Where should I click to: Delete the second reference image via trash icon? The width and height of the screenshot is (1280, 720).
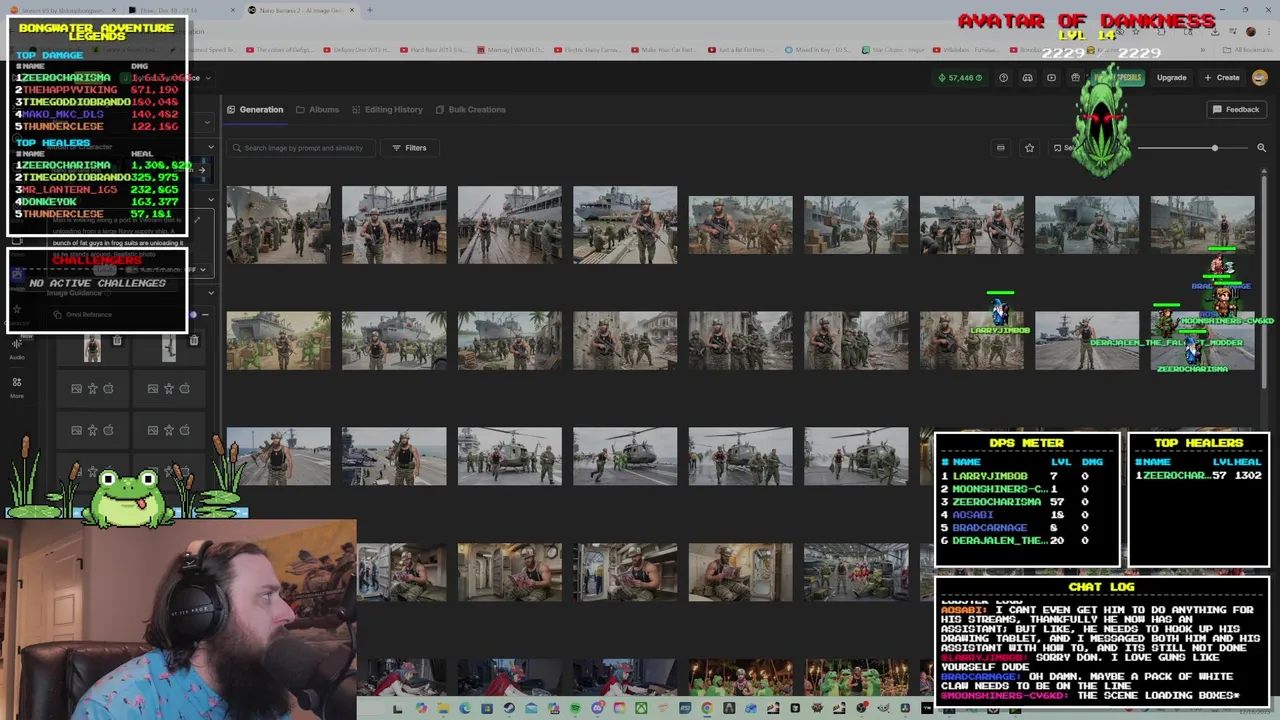(x=193, y=341)
